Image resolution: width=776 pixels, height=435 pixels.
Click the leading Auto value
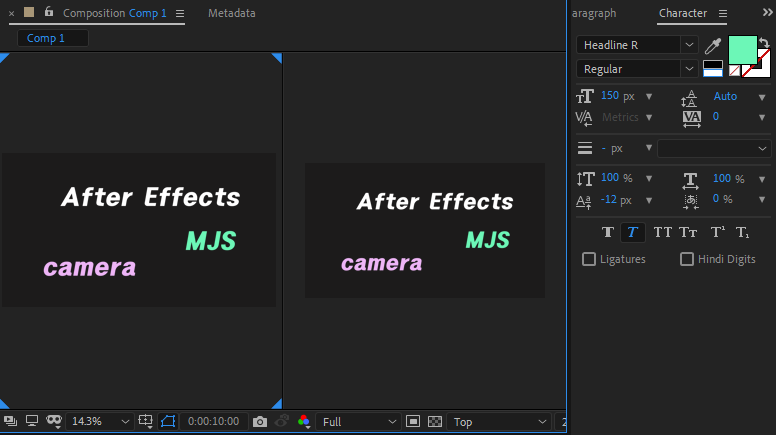point(725,97)
